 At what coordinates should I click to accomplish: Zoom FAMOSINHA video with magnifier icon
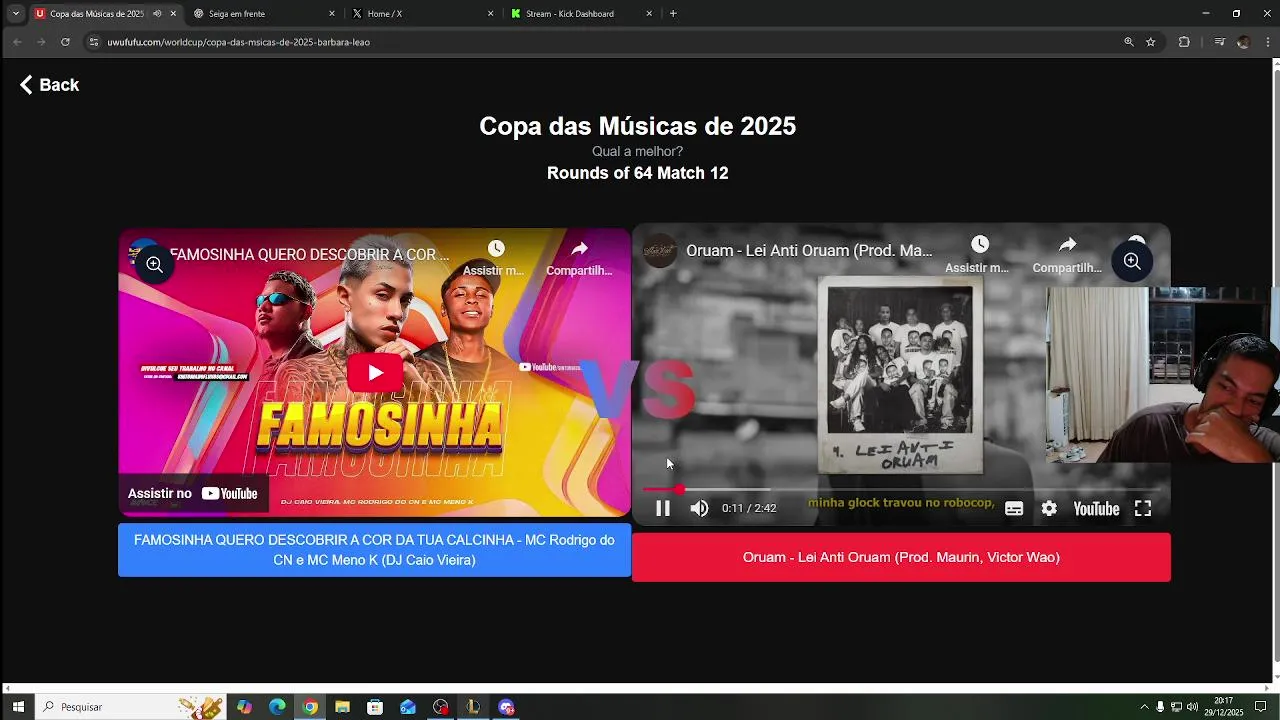(154, 264)
